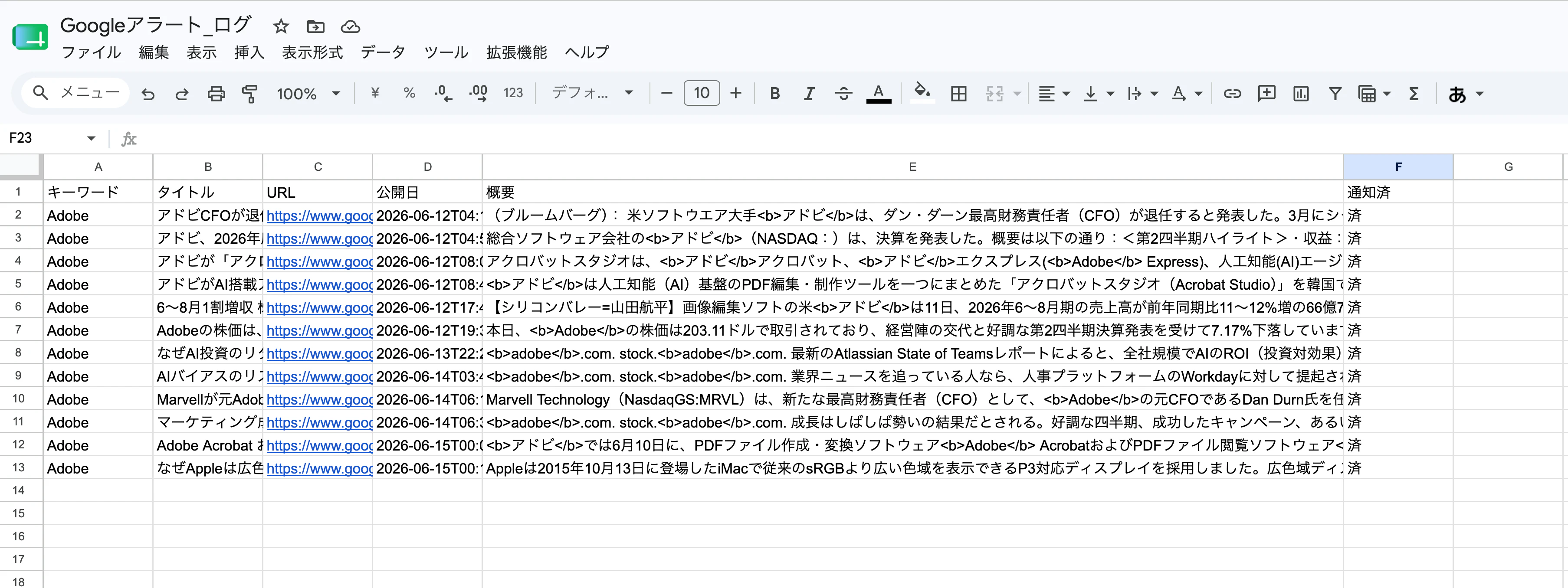Viewport: 1568px width, 588px height.
Task: Open the text color picker
Action: tap(878, 94)
